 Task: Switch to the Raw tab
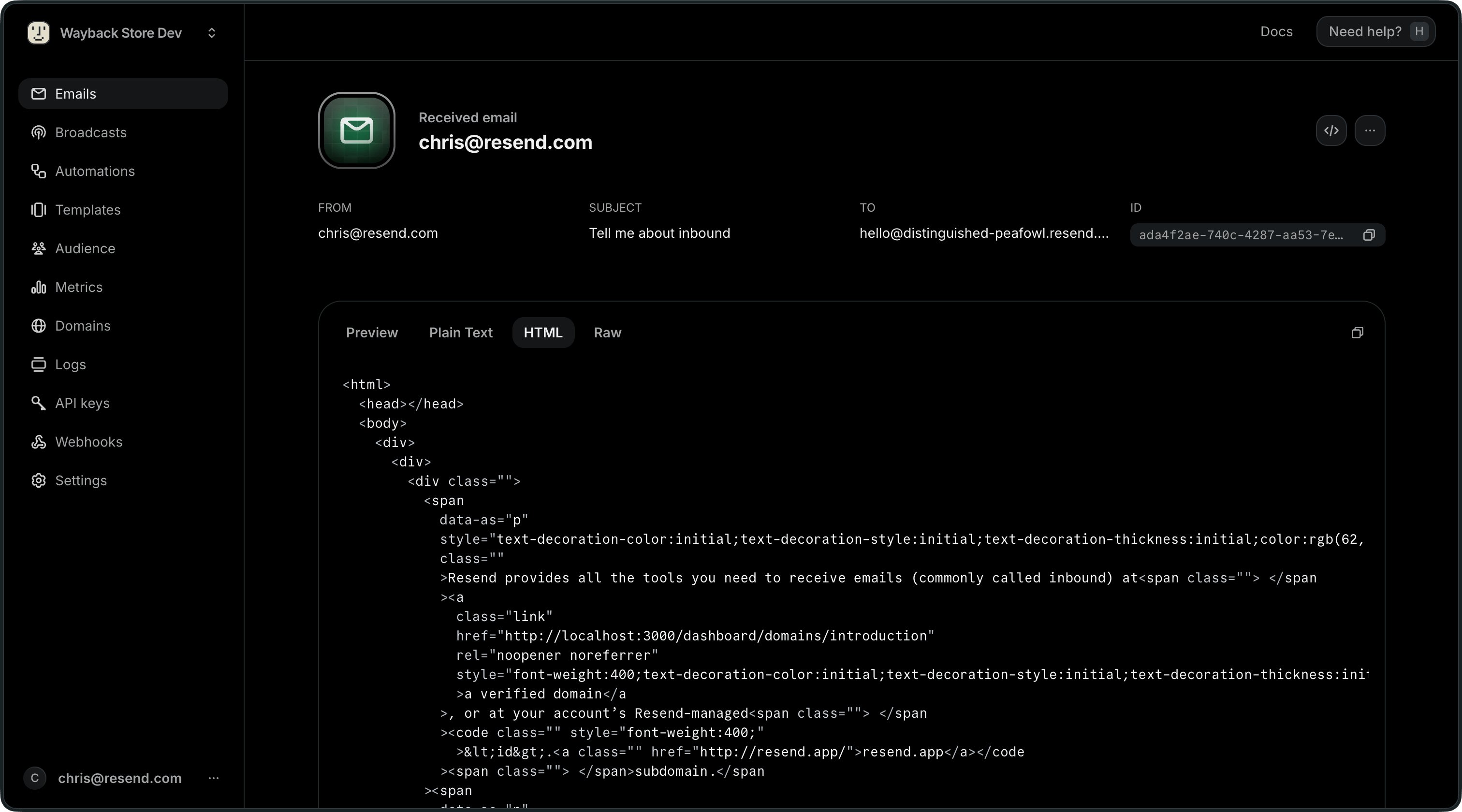tap(607, 333)
